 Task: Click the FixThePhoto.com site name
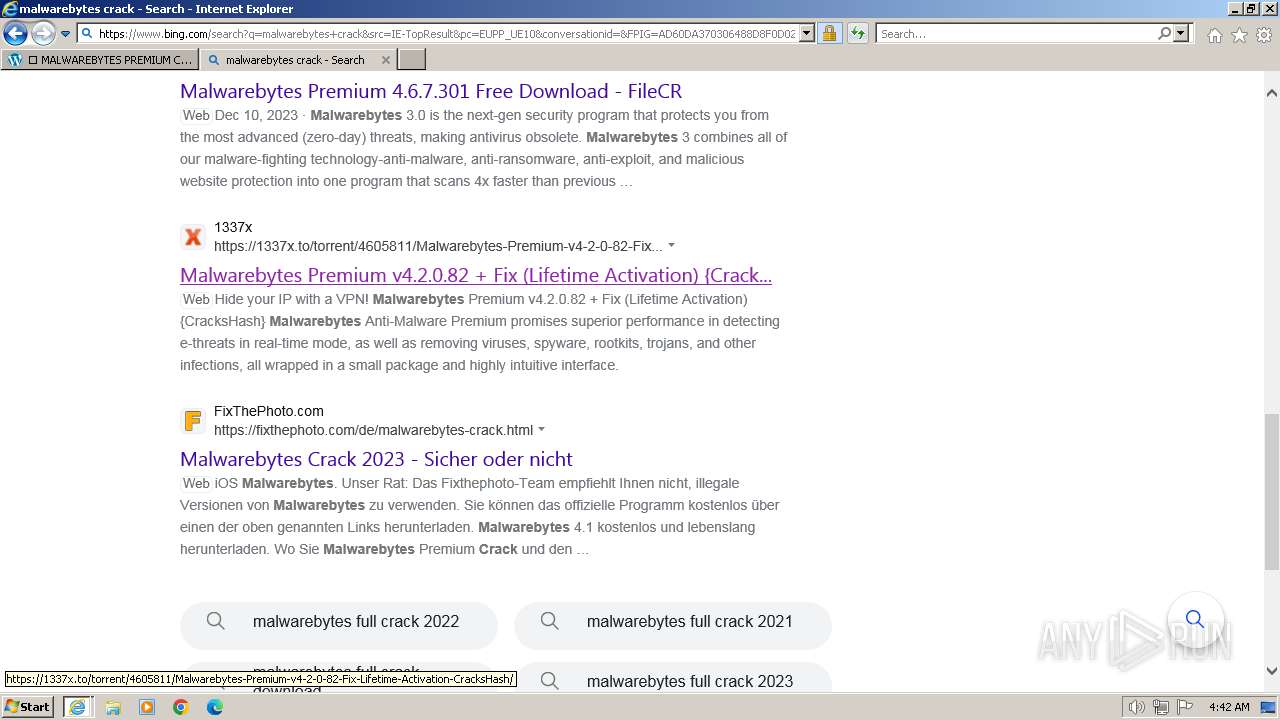click(x=269, y=411)
